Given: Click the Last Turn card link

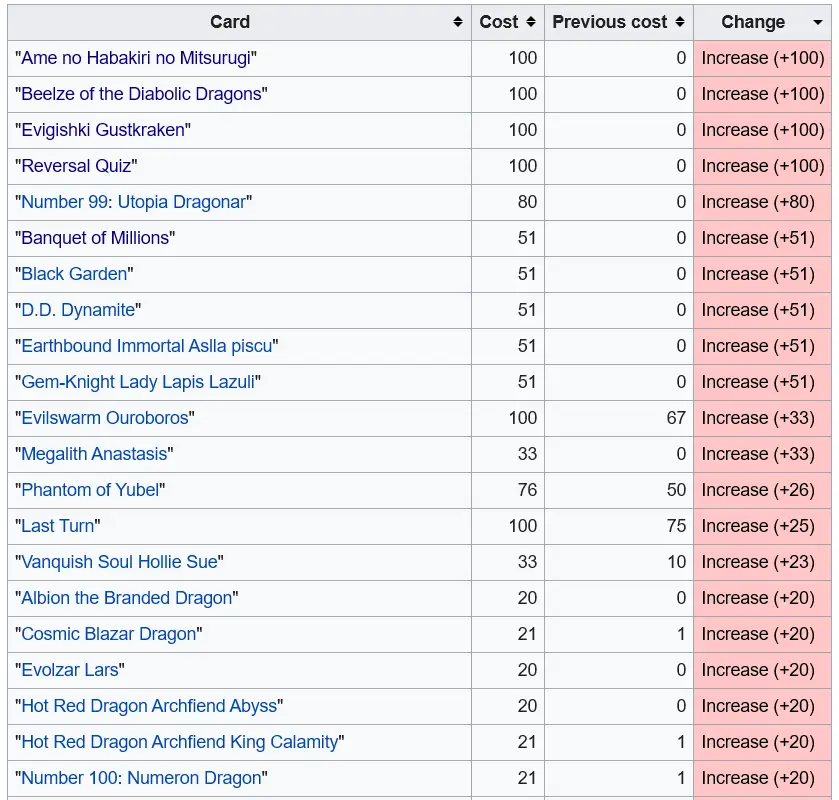Looking at the screenshot, I should coord(58,526).
